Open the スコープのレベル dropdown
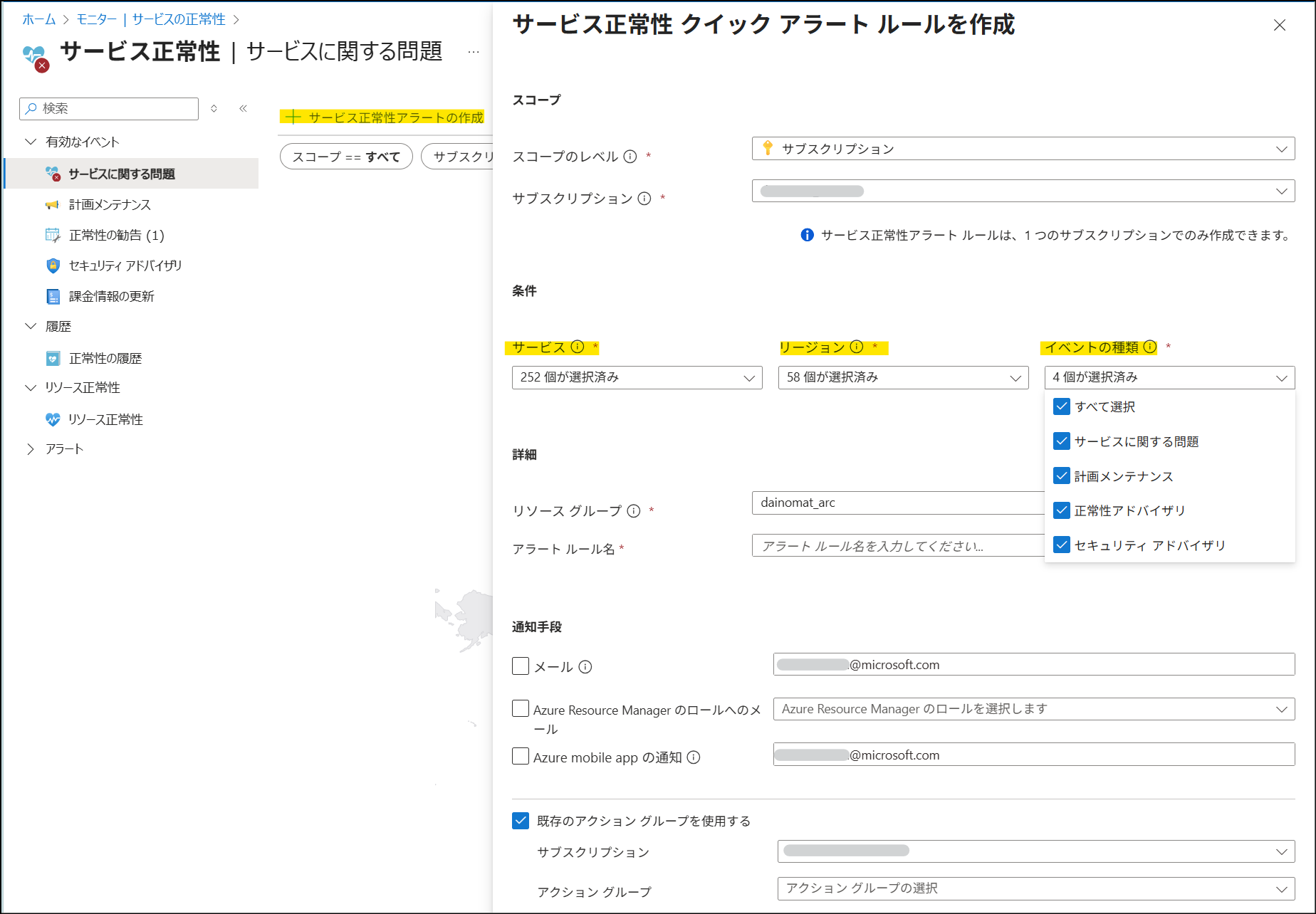Image resolution: width=1316 pixels, height=914 pixels. point(1023,149)
